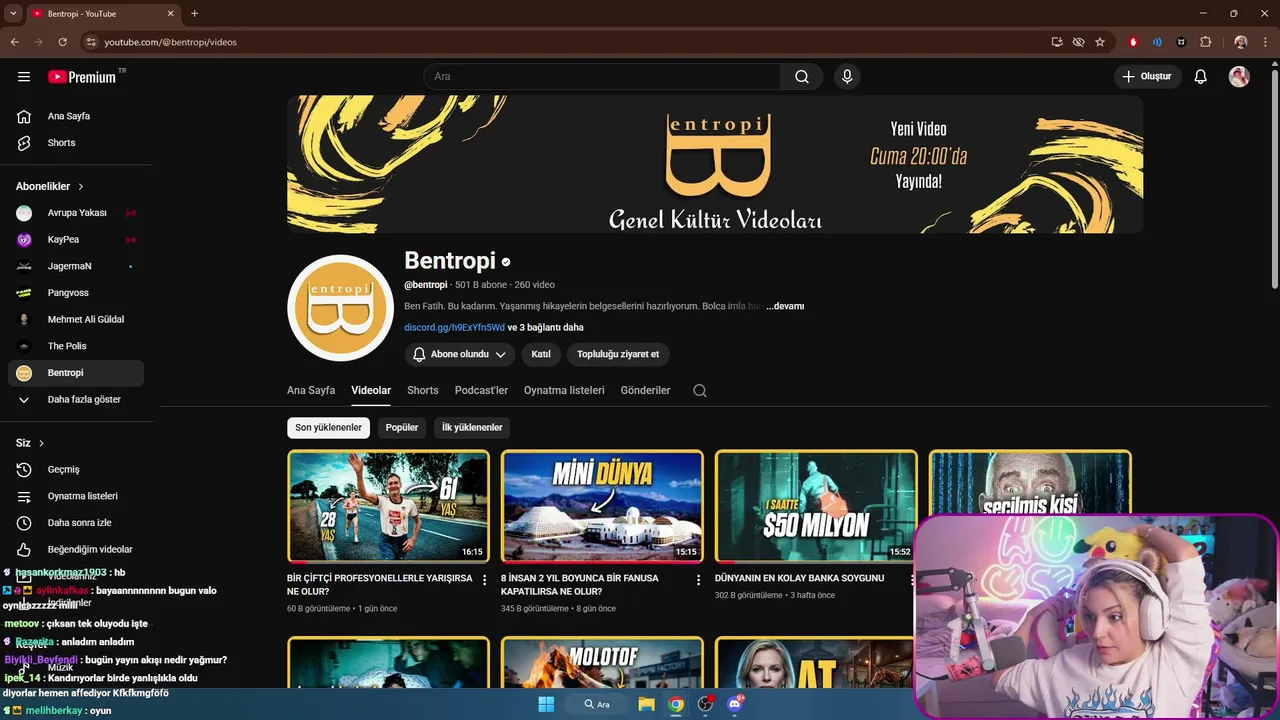Viewport: 1280px width, 720px height.
Task: Bookmark this page with the star icon
Action: click(x=1100, y=42)
